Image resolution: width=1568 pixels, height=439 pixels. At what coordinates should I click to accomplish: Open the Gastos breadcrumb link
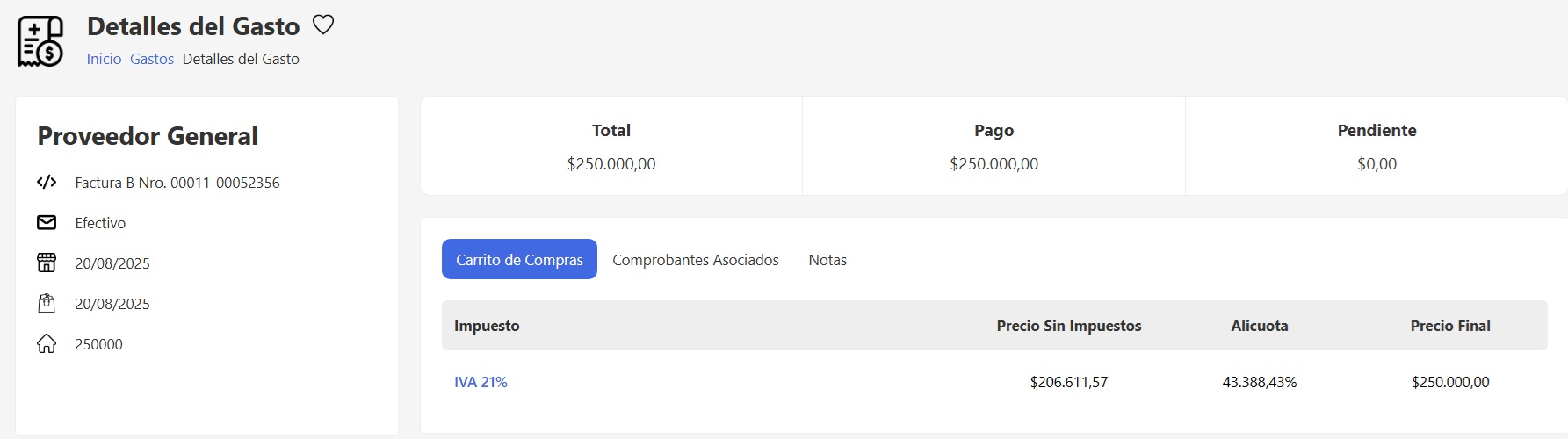pos(152,59)
